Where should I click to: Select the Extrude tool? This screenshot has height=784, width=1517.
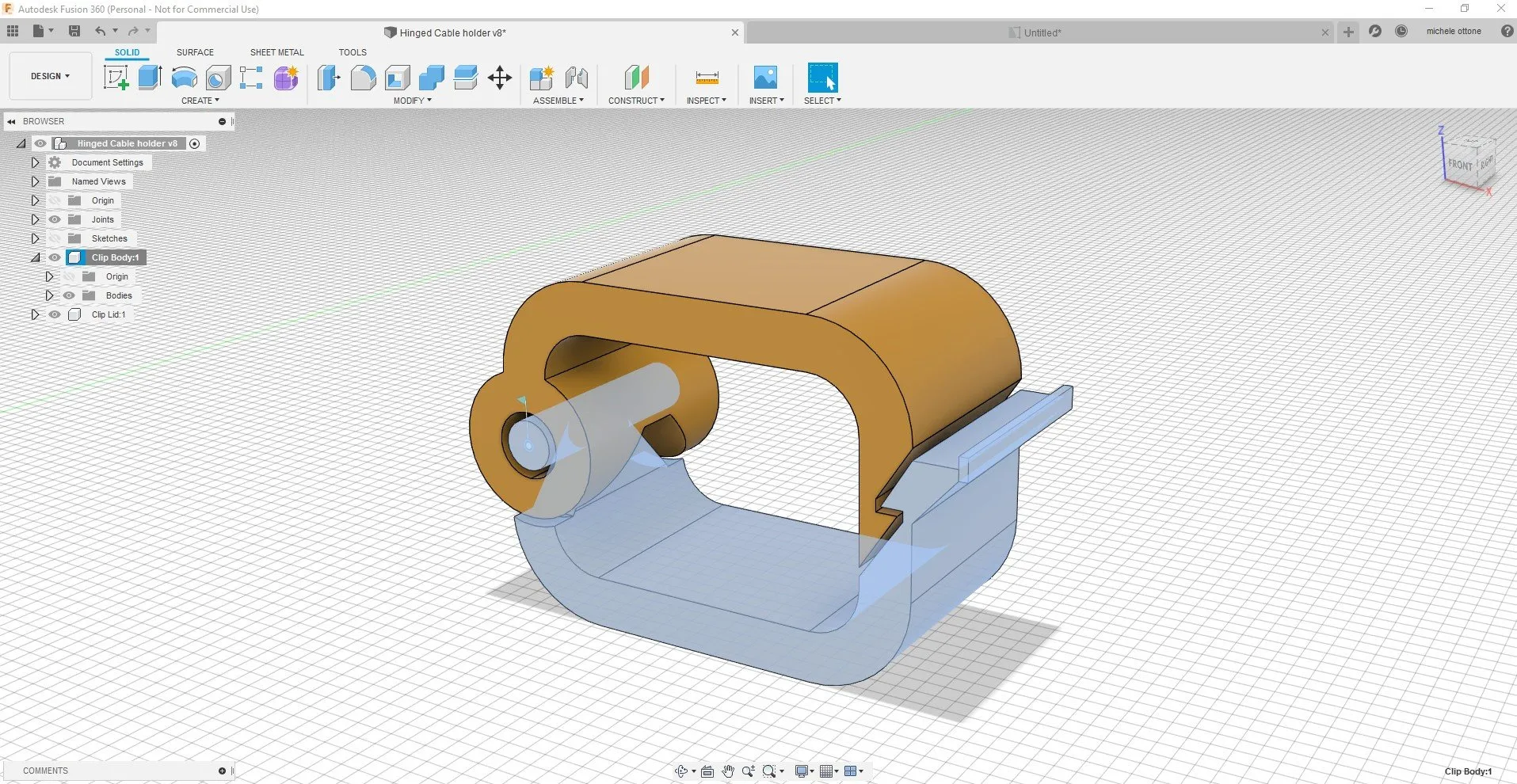(150, 78)
